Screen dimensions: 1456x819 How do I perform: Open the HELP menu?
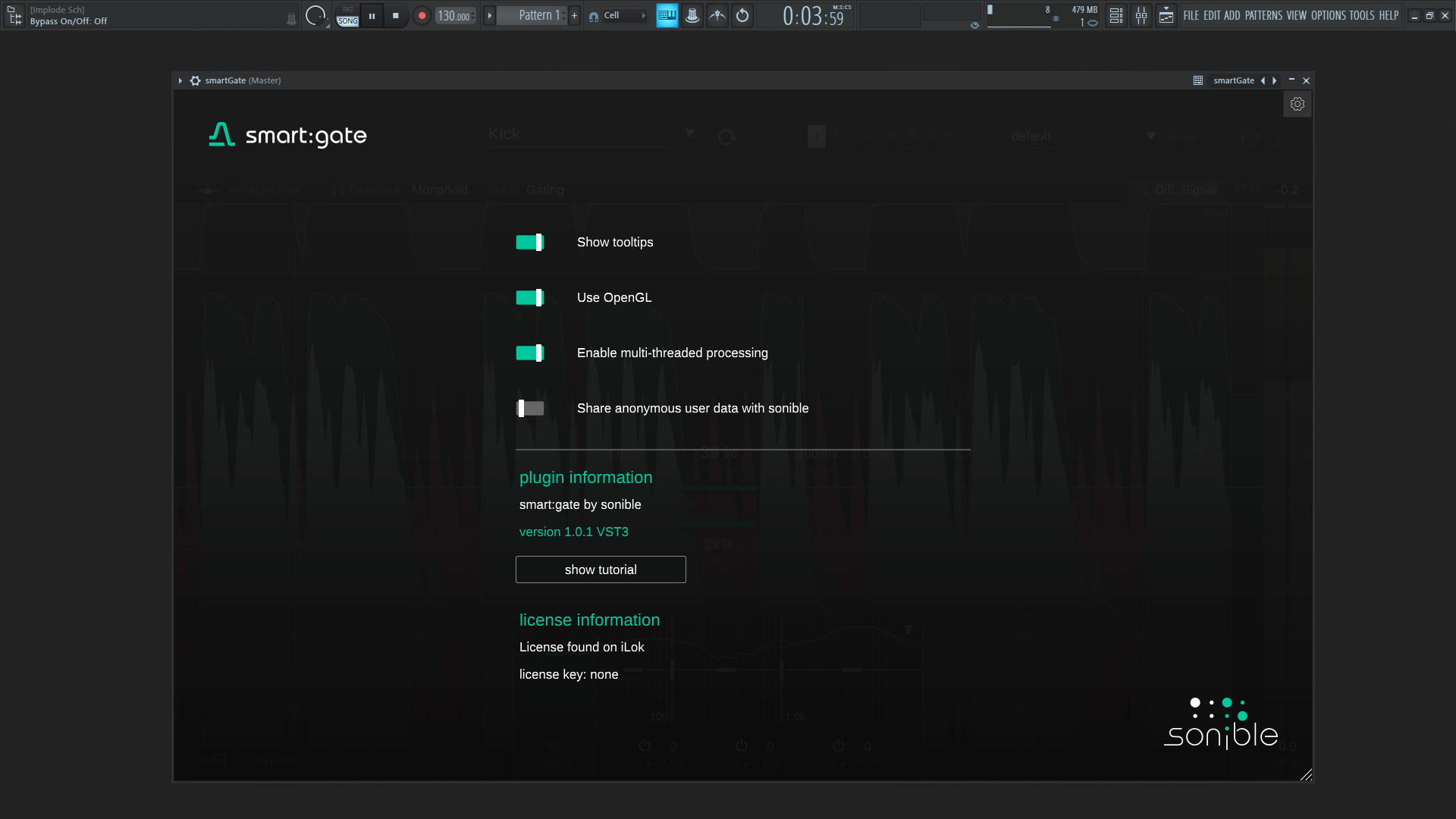coord(1389,15)
